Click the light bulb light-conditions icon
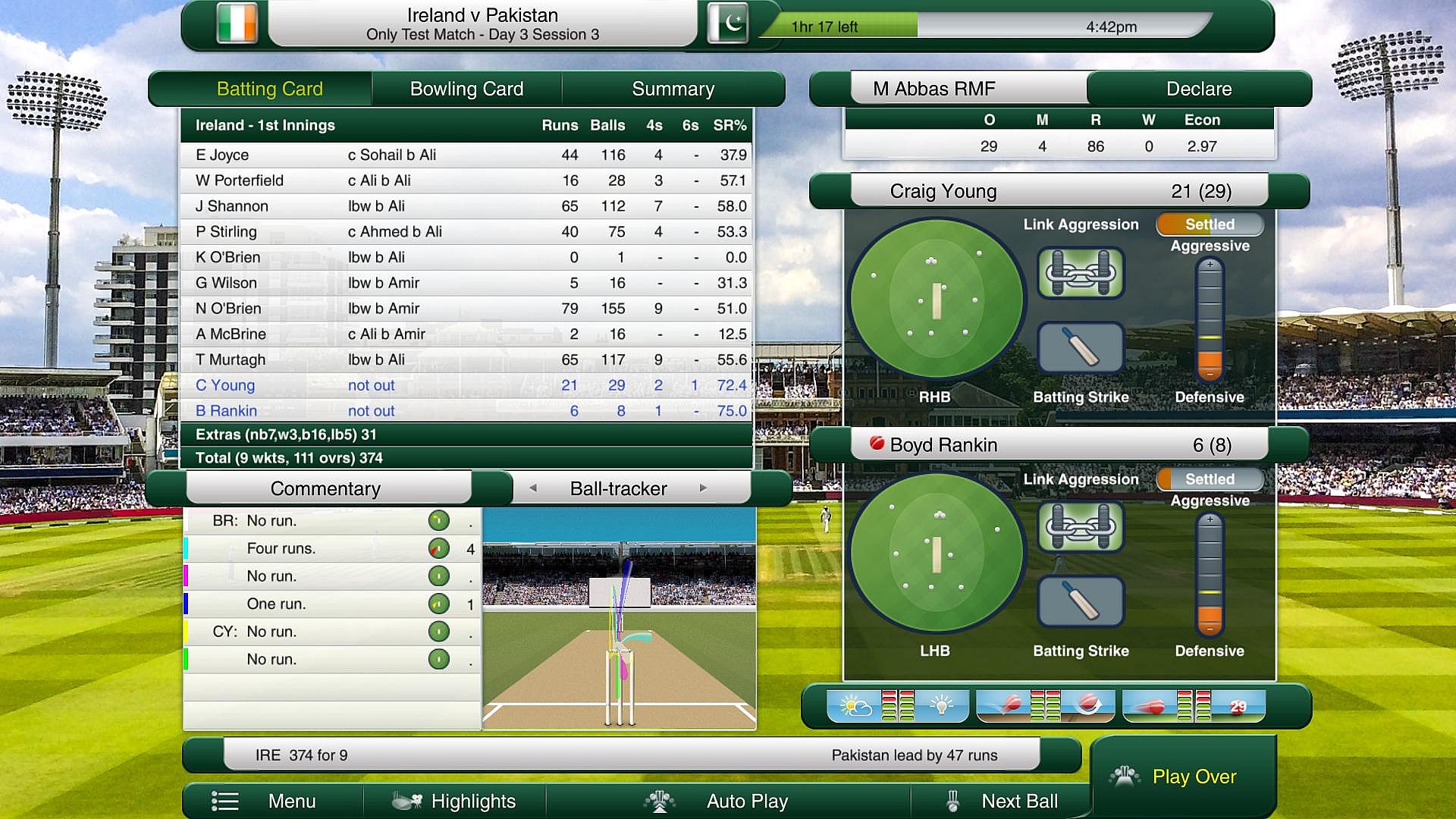 (x=941, y=706)
